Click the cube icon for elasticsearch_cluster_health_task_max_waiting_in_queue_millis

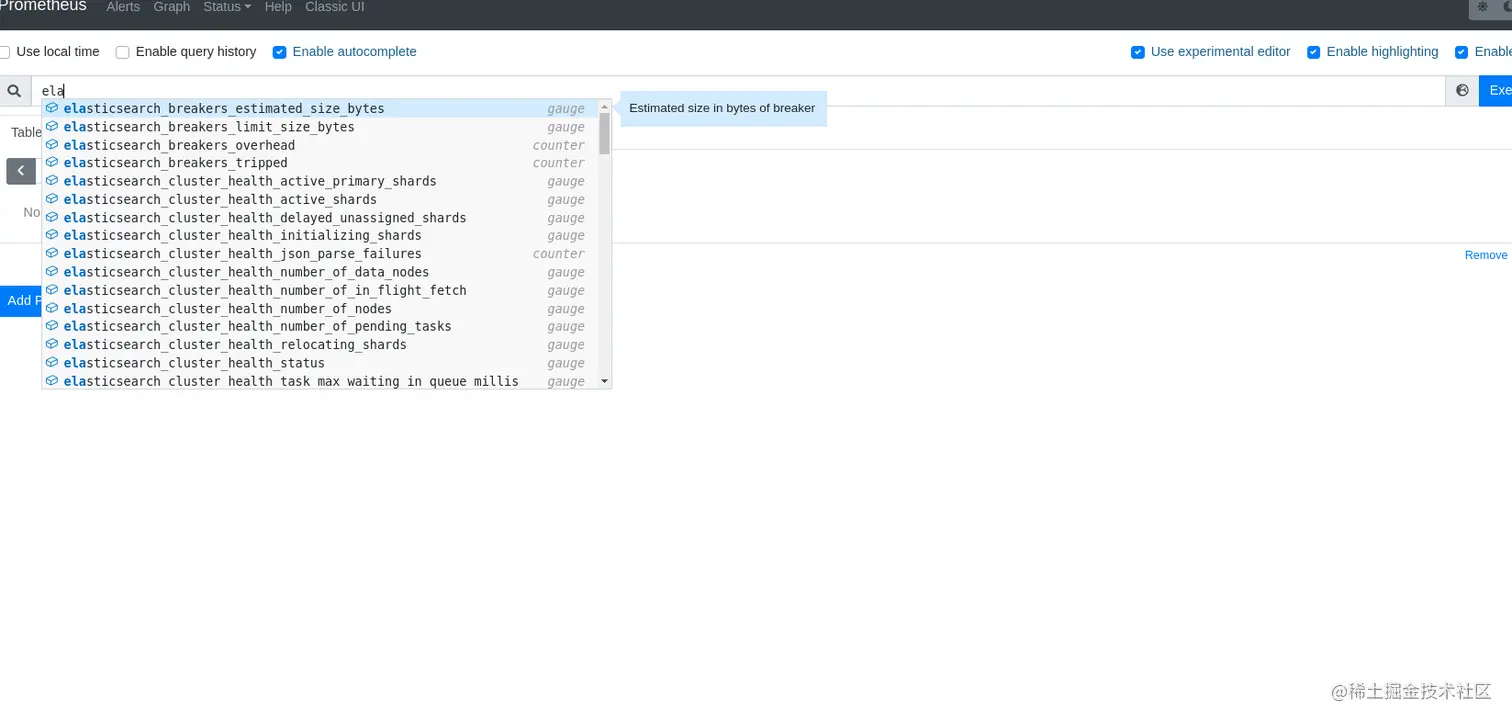click(x=52, y=380)
